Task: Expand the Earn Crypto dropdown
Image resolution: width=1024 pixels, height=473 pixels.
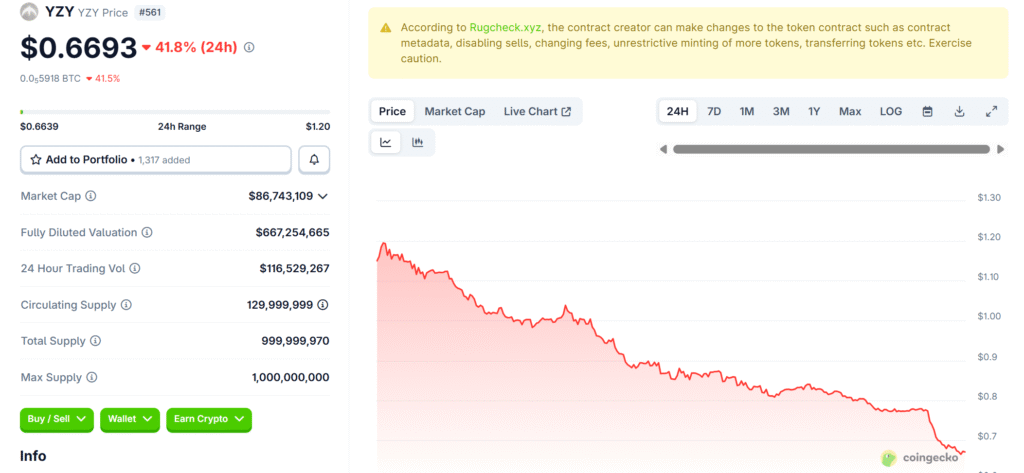Action: [209, 419]
